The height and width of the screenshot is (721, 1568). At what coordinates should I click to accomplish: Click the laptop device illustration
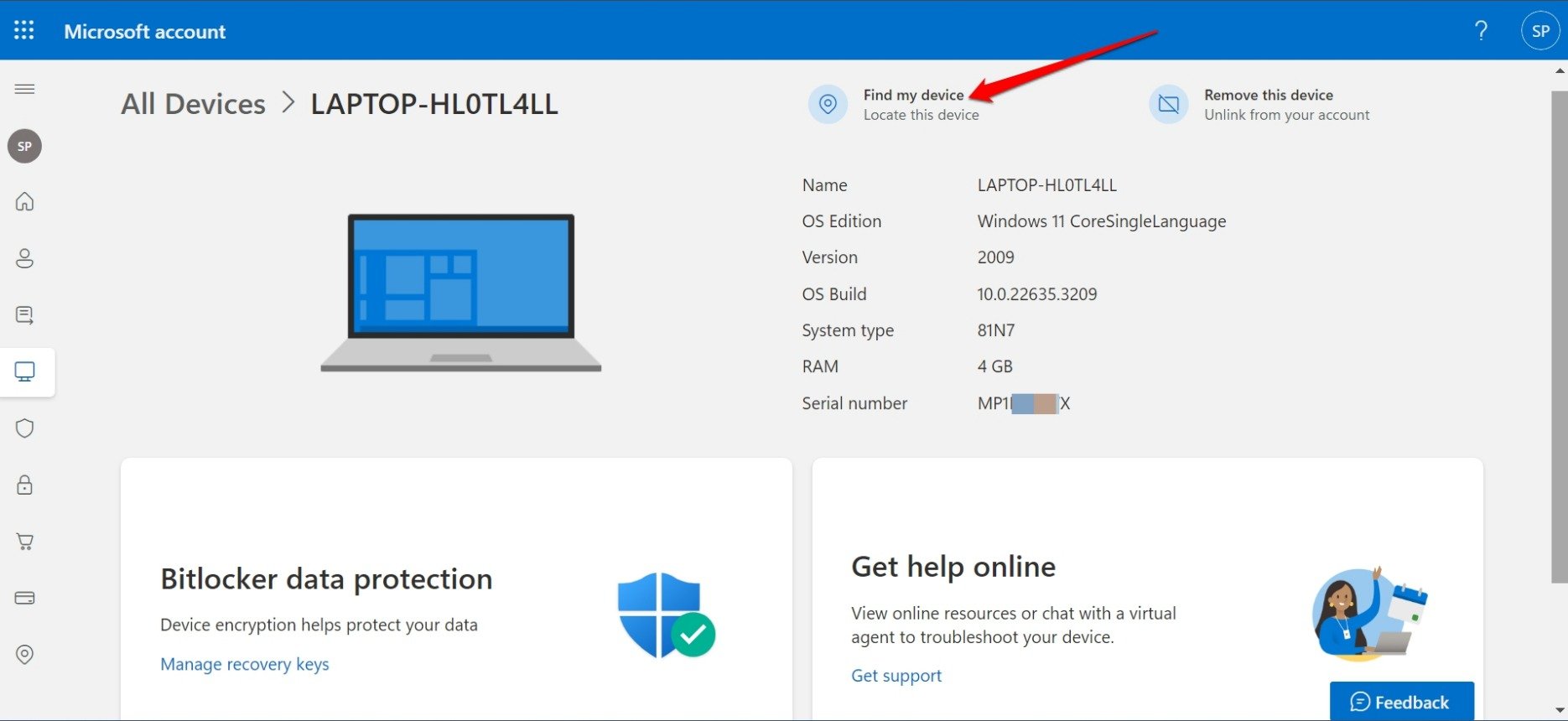461,293
